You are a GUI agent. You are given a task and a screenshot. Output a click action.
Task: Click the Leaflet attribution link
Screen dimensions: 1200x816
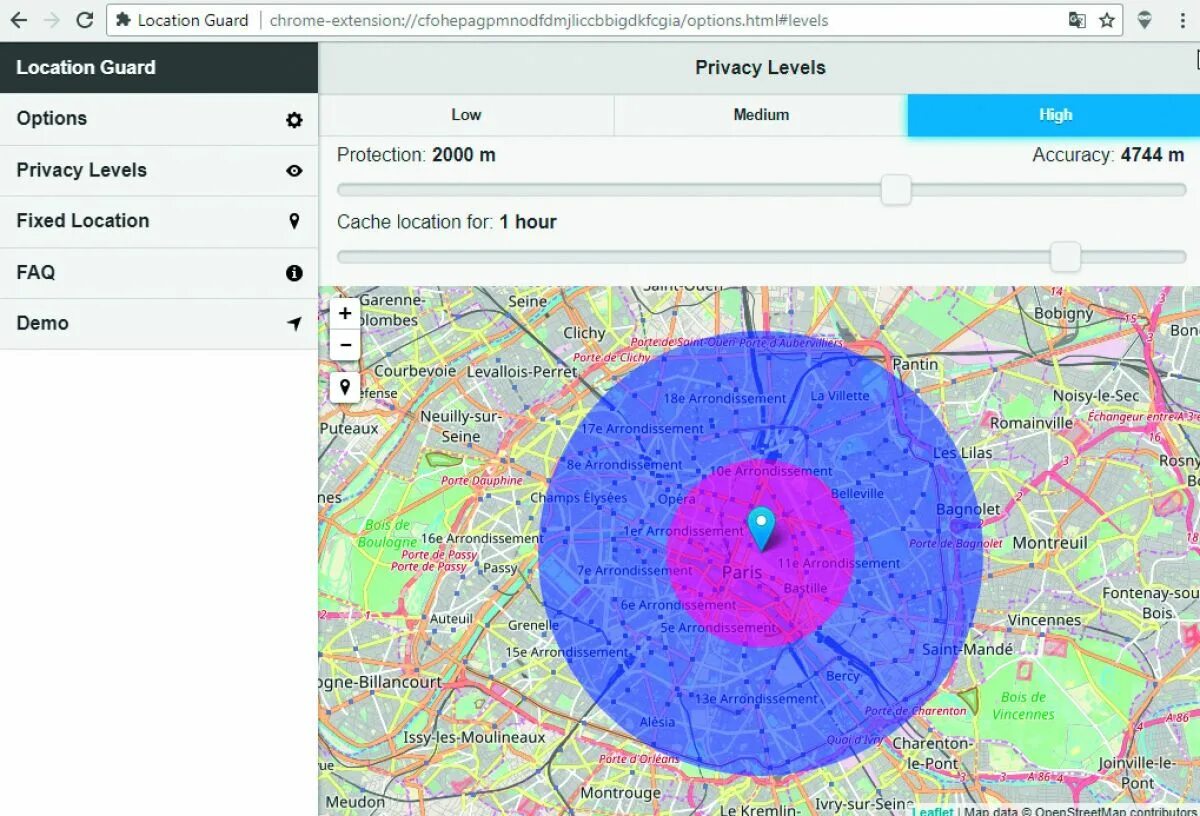coord(931,811)
